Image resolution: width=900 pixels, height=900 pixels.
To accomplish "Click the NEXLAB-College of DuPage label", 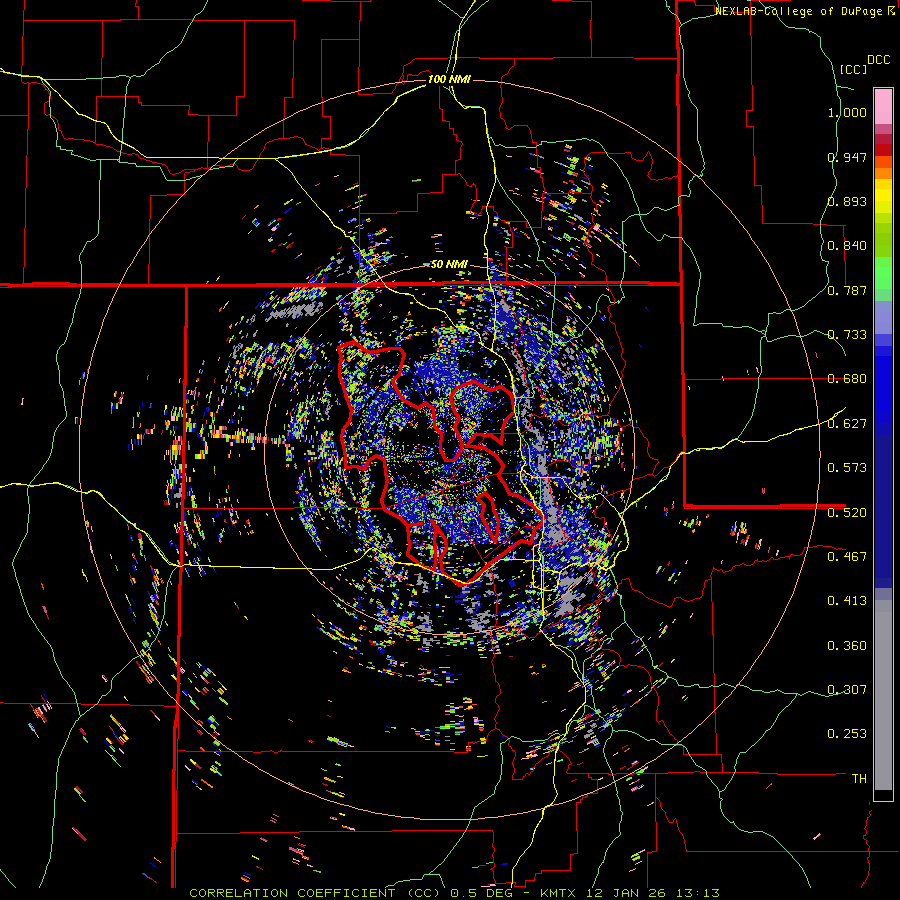I will click(x=798, y=11).
